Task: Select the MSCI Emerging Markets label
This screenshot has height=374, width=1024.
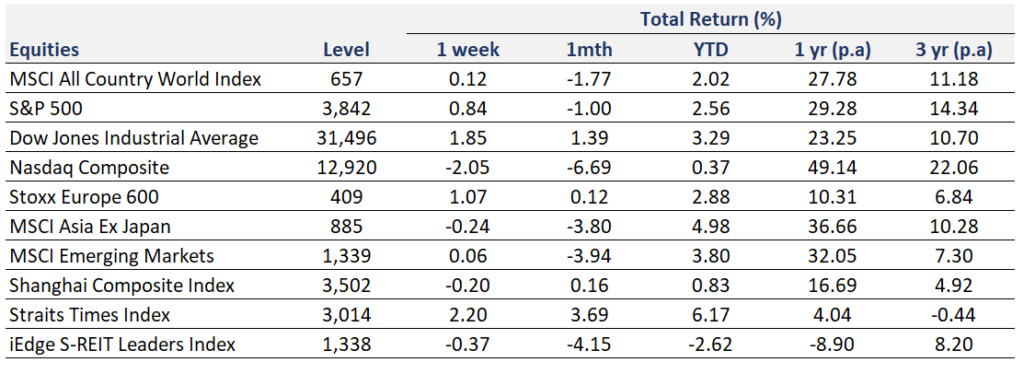Action: click(x=112, y=256)
